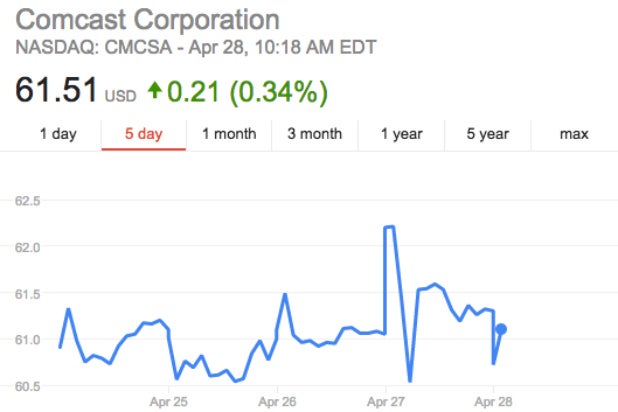618x412 pixels.
Task: Click the Apr 28 date label
Action: pos(493,404)
